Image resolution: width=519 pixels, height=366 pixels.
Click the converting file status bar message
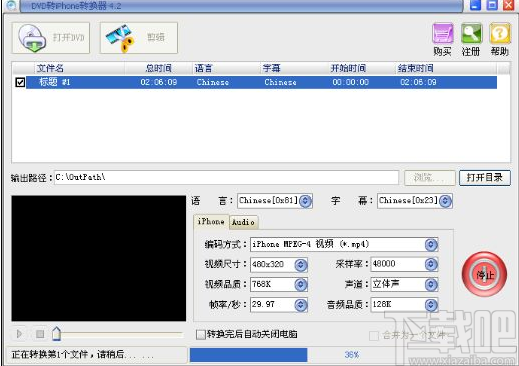83,355
